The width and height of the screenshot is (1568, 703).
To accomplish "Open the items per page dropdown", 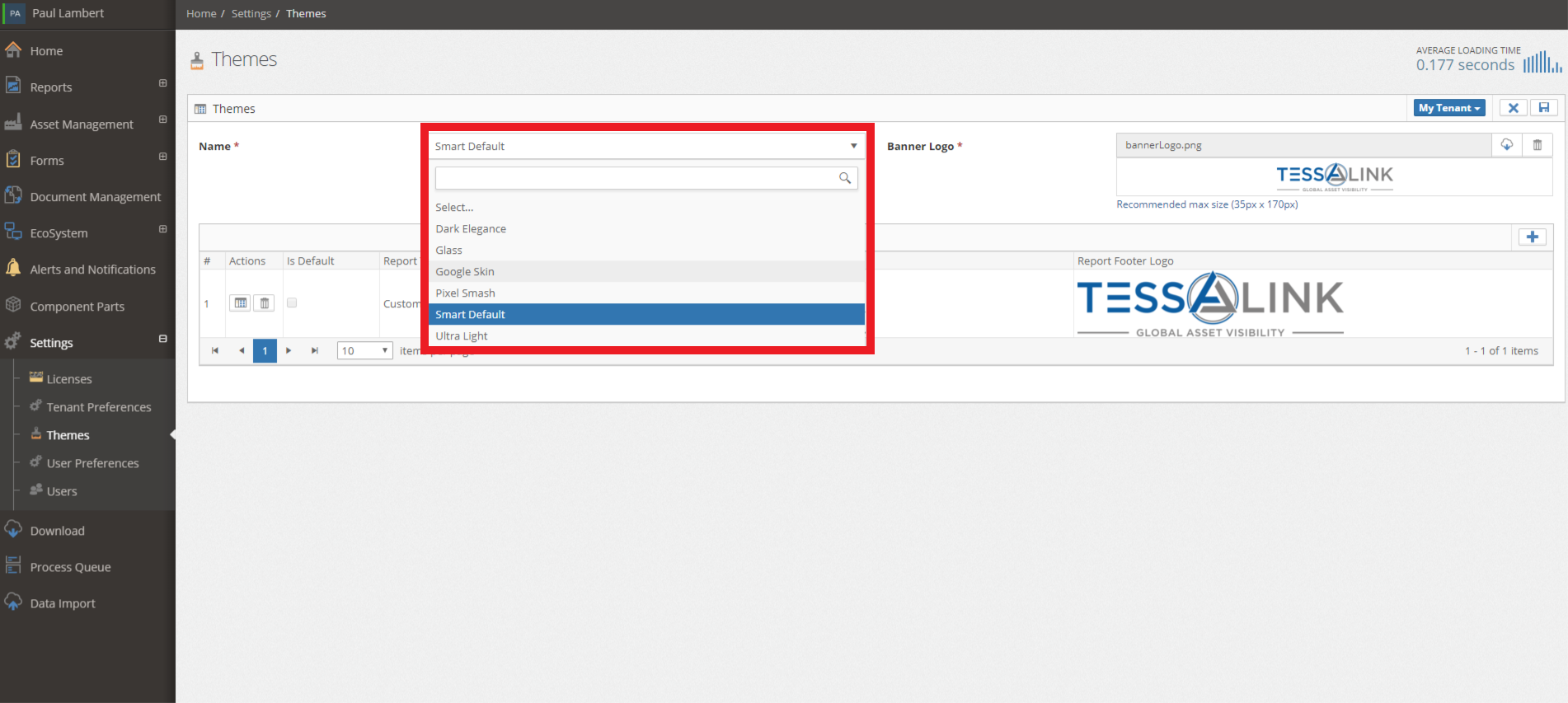I will click(x=365, y=350).
